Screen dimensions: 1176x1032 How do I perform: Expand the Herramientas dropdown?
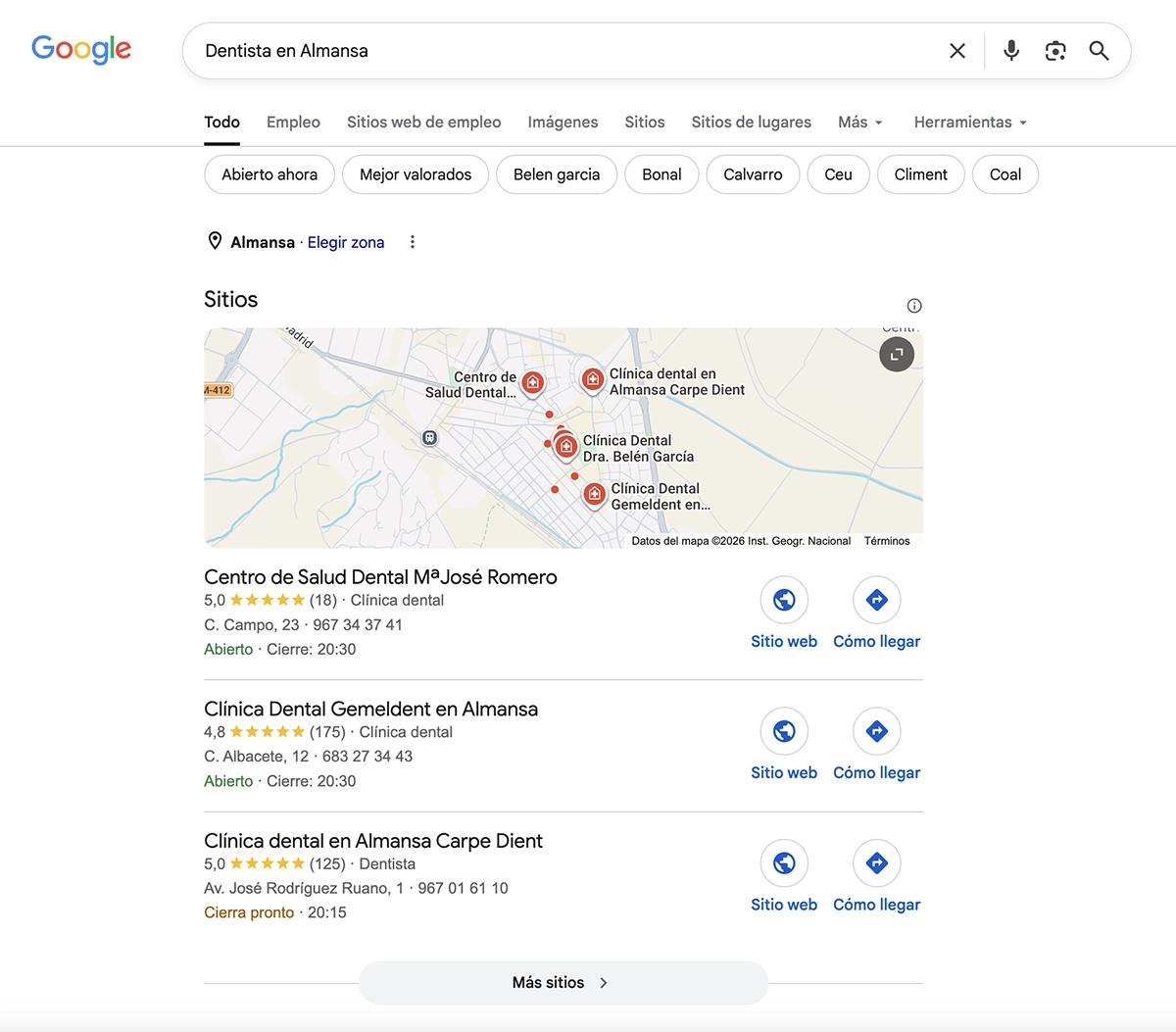(970, 123)
